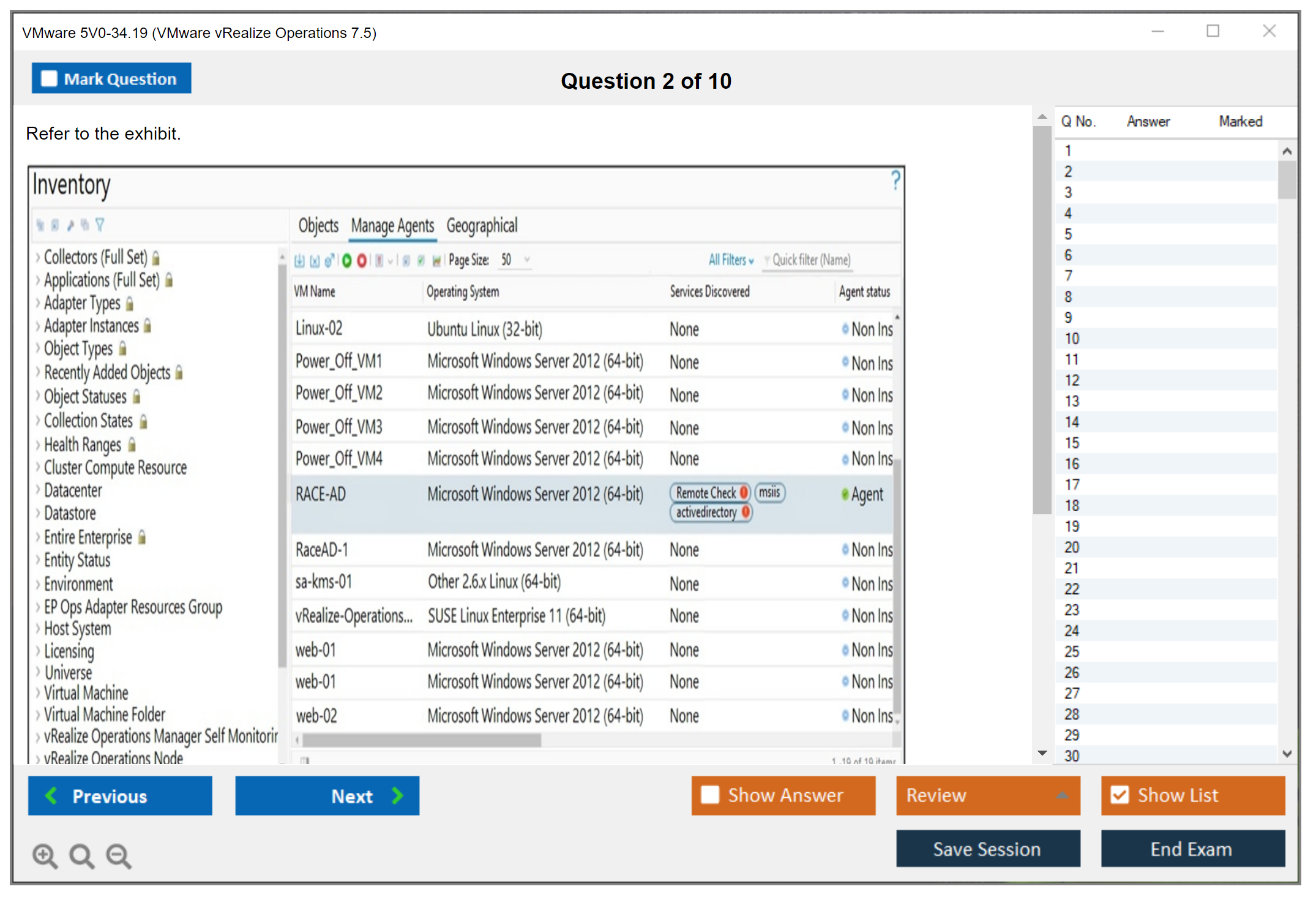Click the Uninstall Agent icon in toolbar
Screen dimensions: 1316x900
click(315, 261)
